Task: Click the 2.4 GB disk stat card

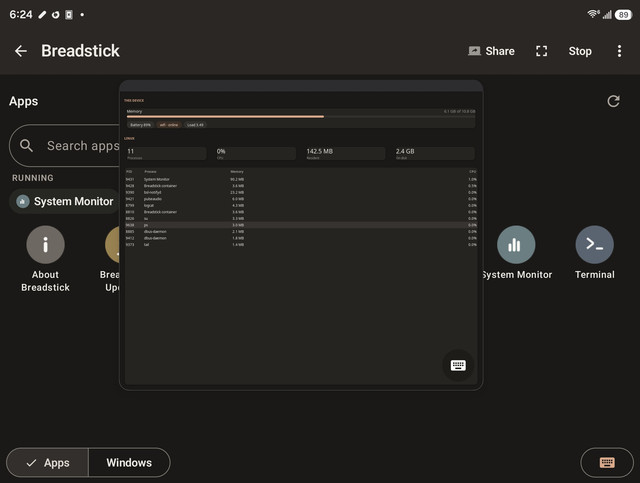Action: coord(434,154)
